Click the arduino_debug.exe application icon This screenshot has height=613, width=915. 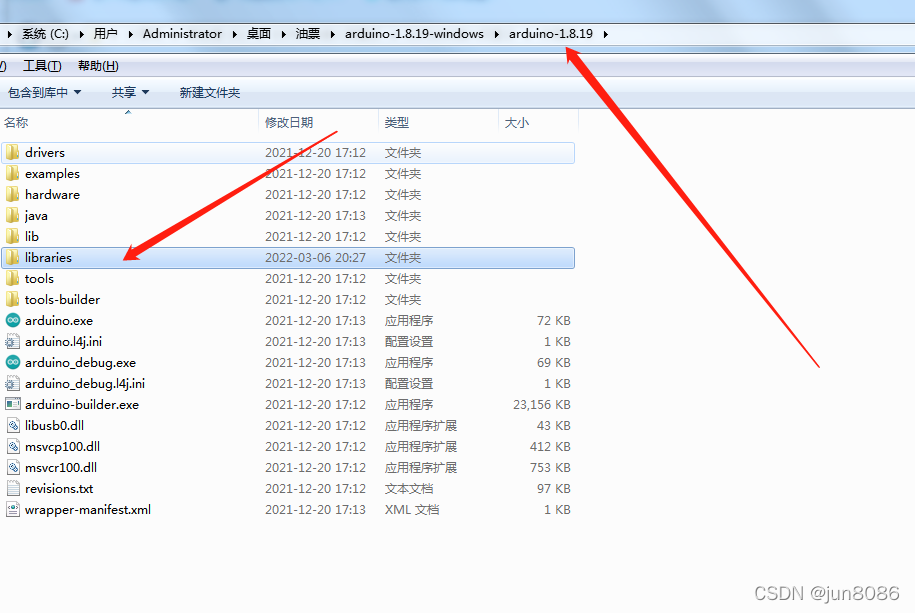pyautogui.click(x=13, y=363)
